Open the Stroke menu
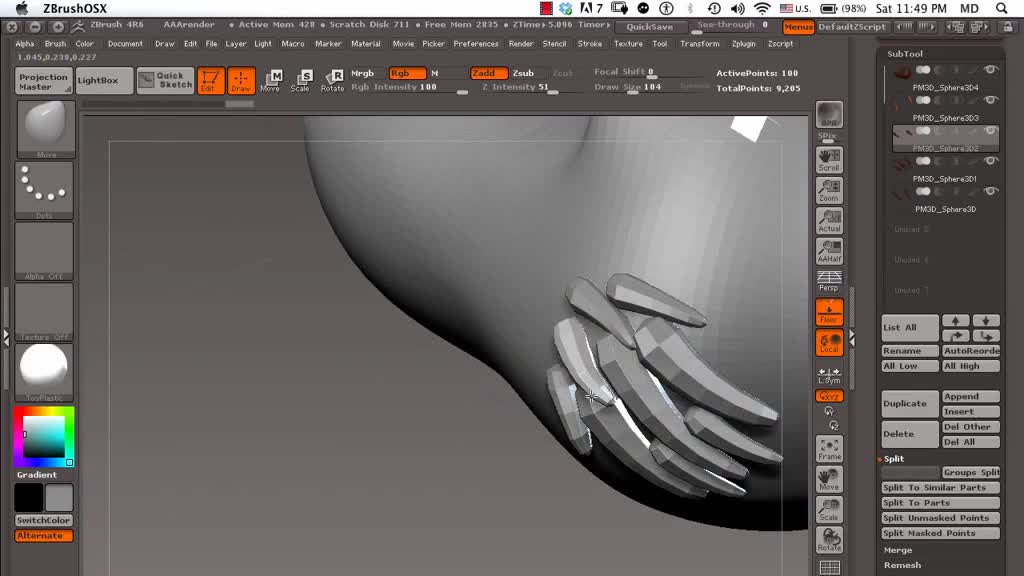Image resolution: width=1024 pixels, height=576 pixels. point(590,44)
